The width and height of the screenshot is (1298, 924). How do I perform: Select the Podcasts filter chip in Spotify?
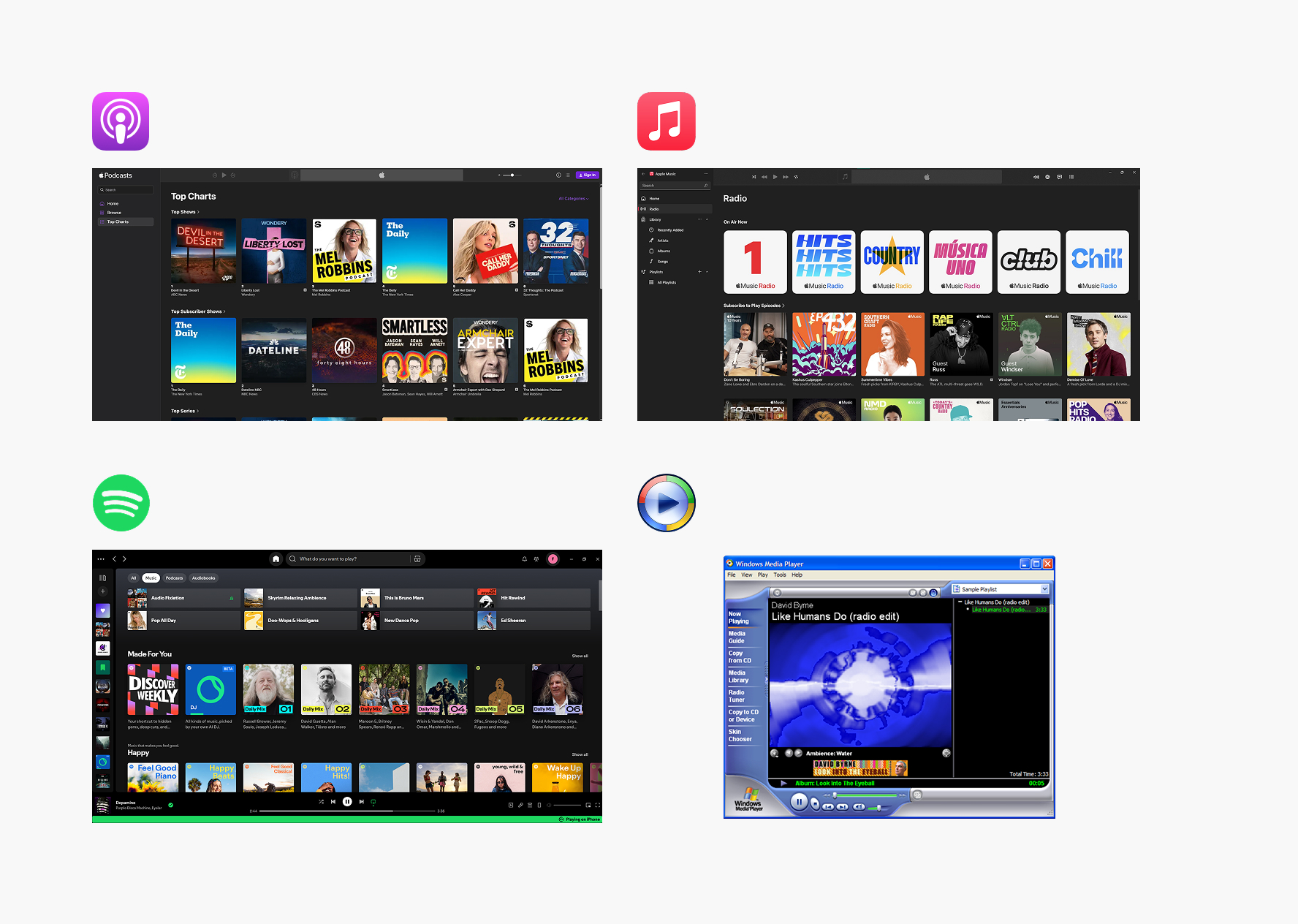click(174, 578)
